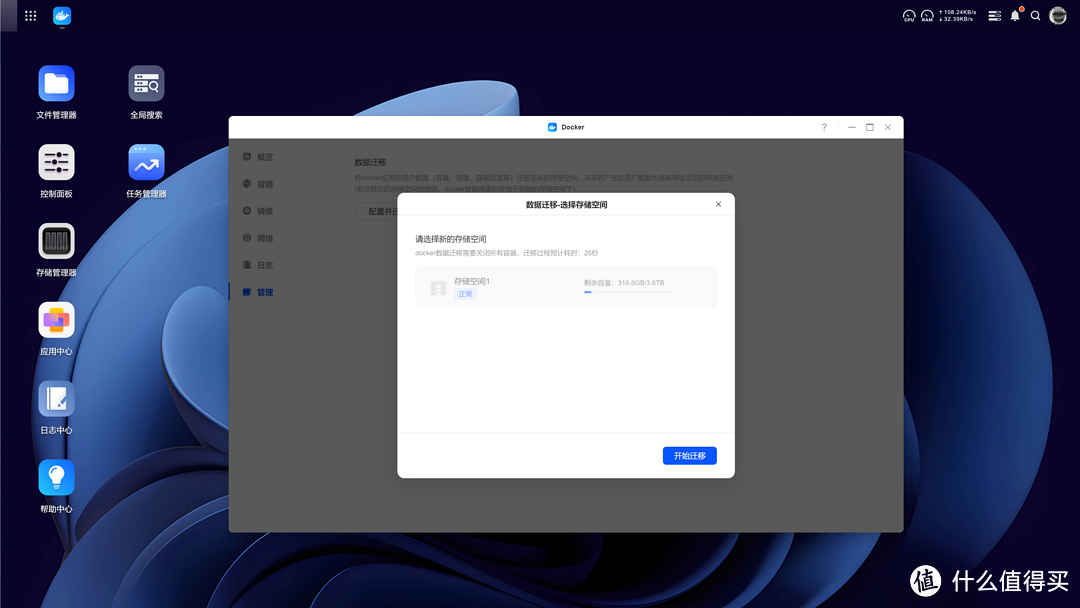The width and height of the screenshot is (1080, 608).
Task: Click the CPU usage indicator icon
Action: click(x=908, y=16)
